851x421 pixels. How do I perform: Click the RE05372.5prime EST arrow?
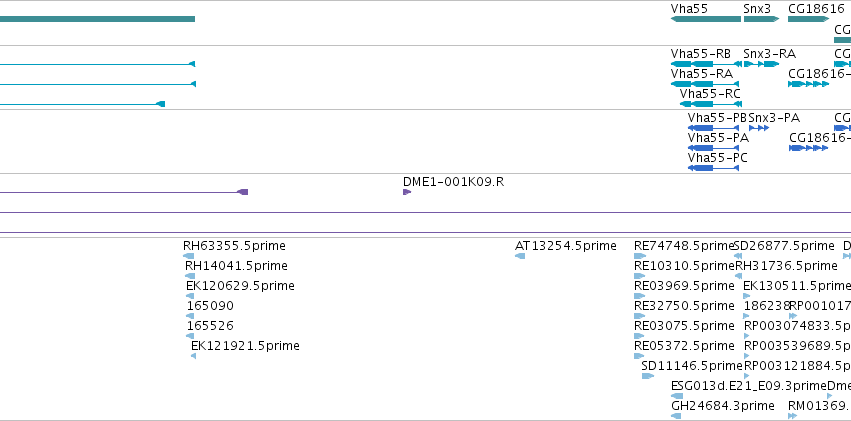click(x=639, y=356)
